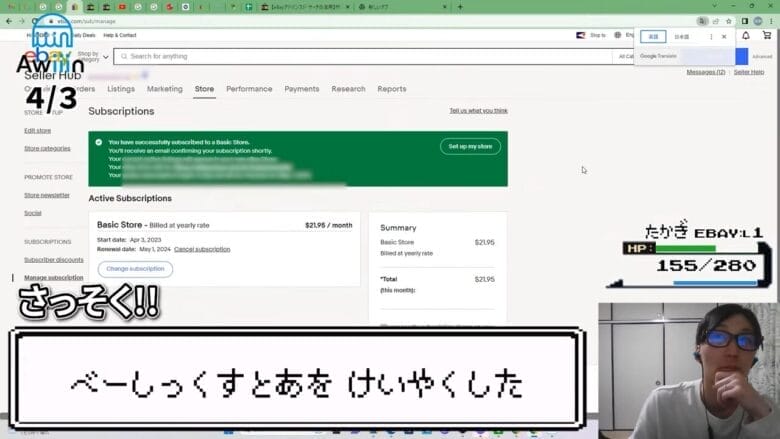Click the blue Search button

(741, 57)
